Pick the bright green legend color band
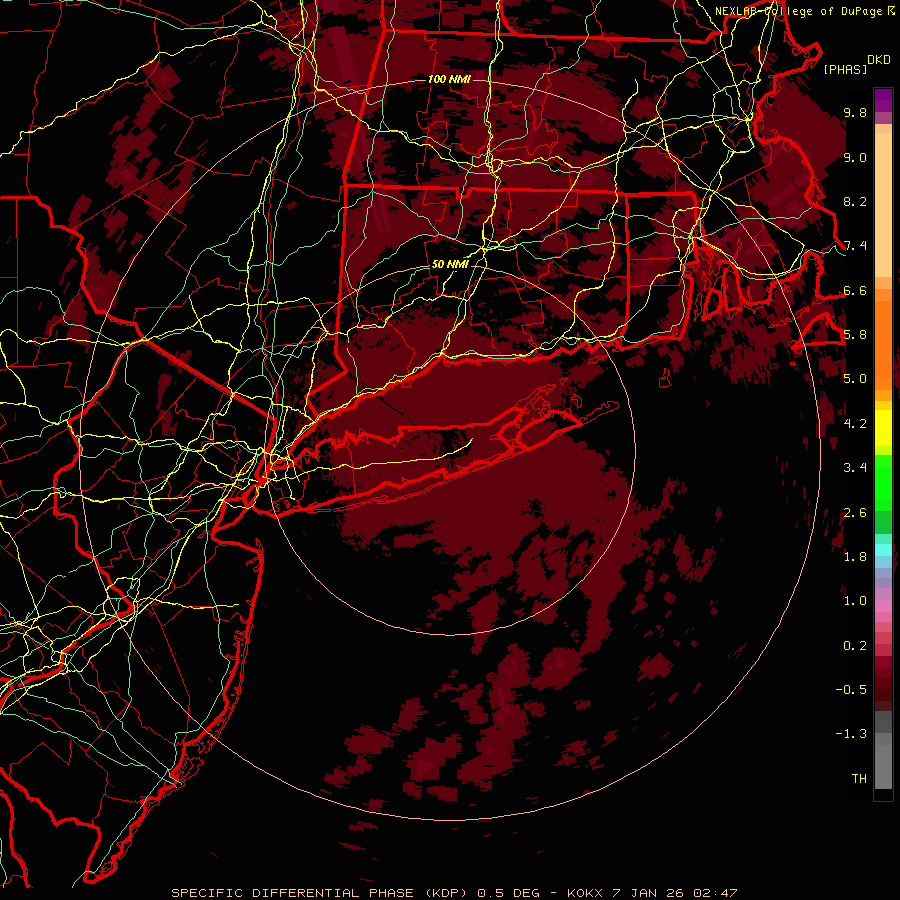 tap(883, 483)
